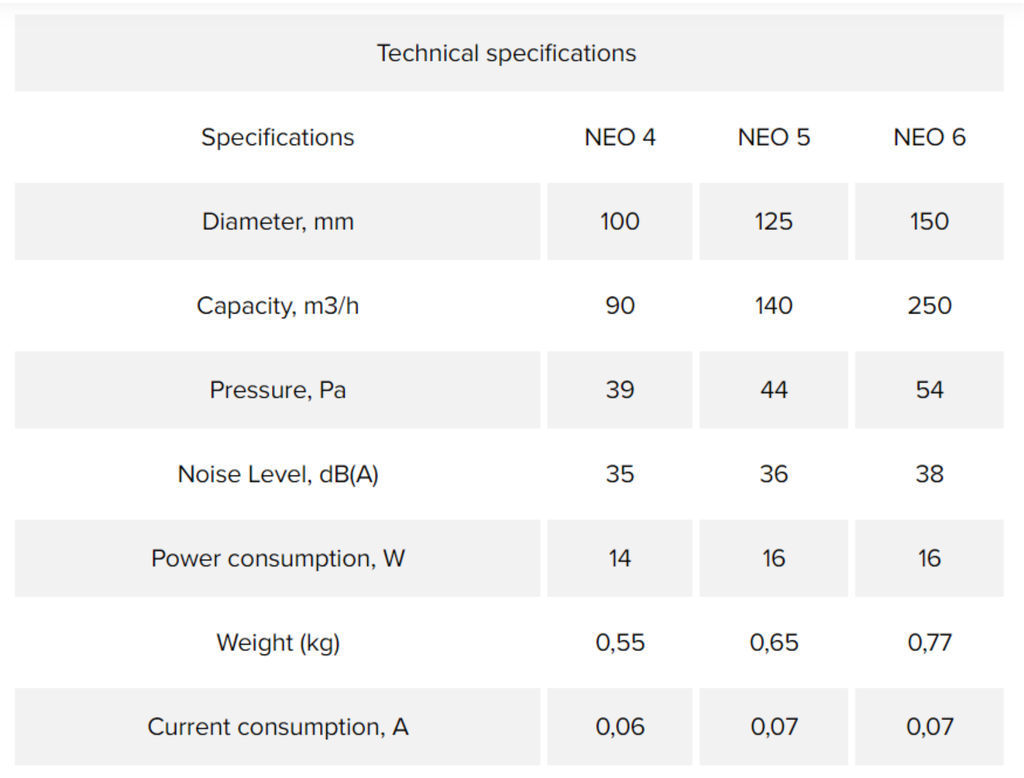Viewport: 1024px width, 778px height.
Task: Select the NEO 5 column heading
Action: (774, 137)
